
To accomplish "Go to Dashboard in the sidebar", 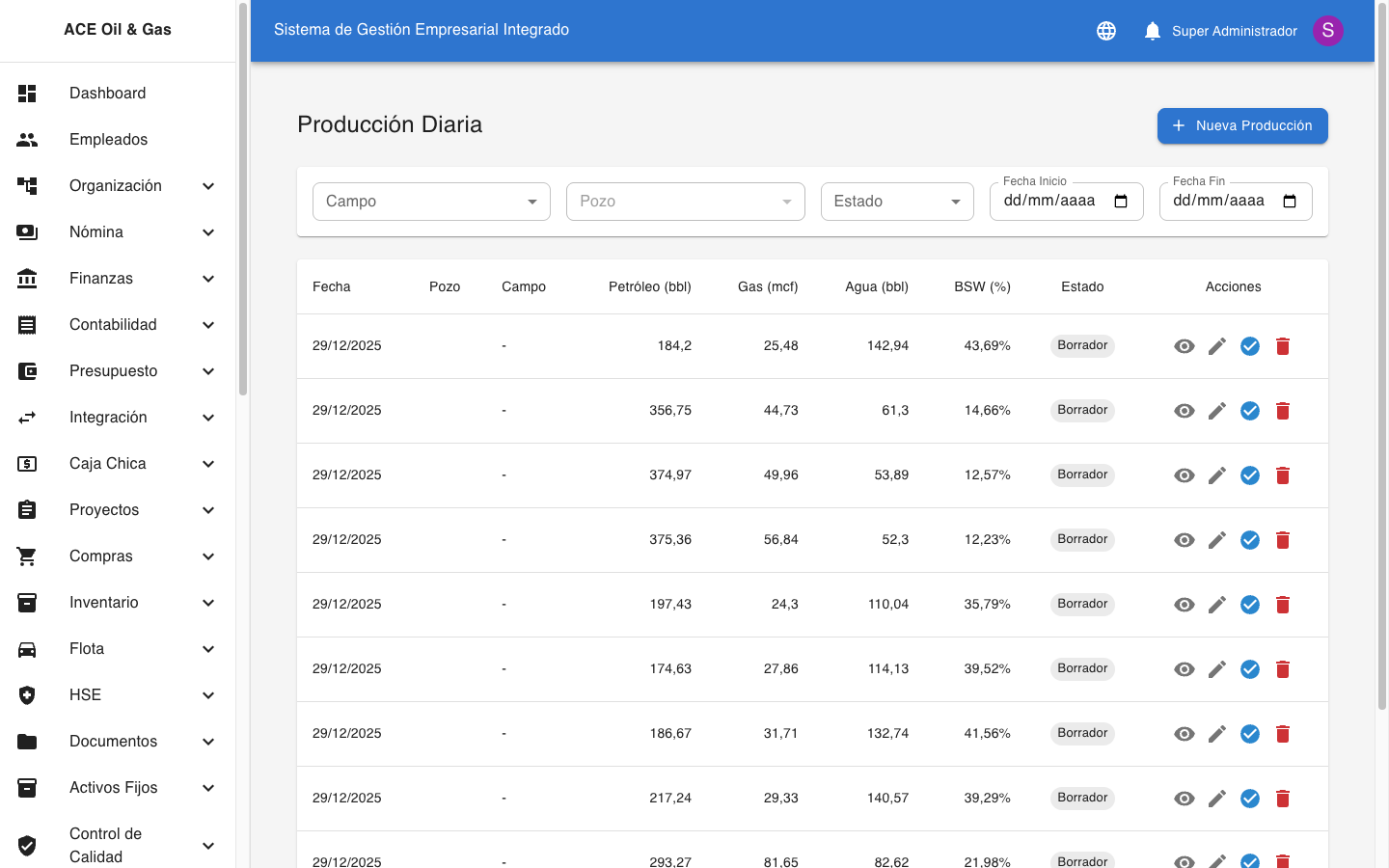I will (x=107, y=94).
